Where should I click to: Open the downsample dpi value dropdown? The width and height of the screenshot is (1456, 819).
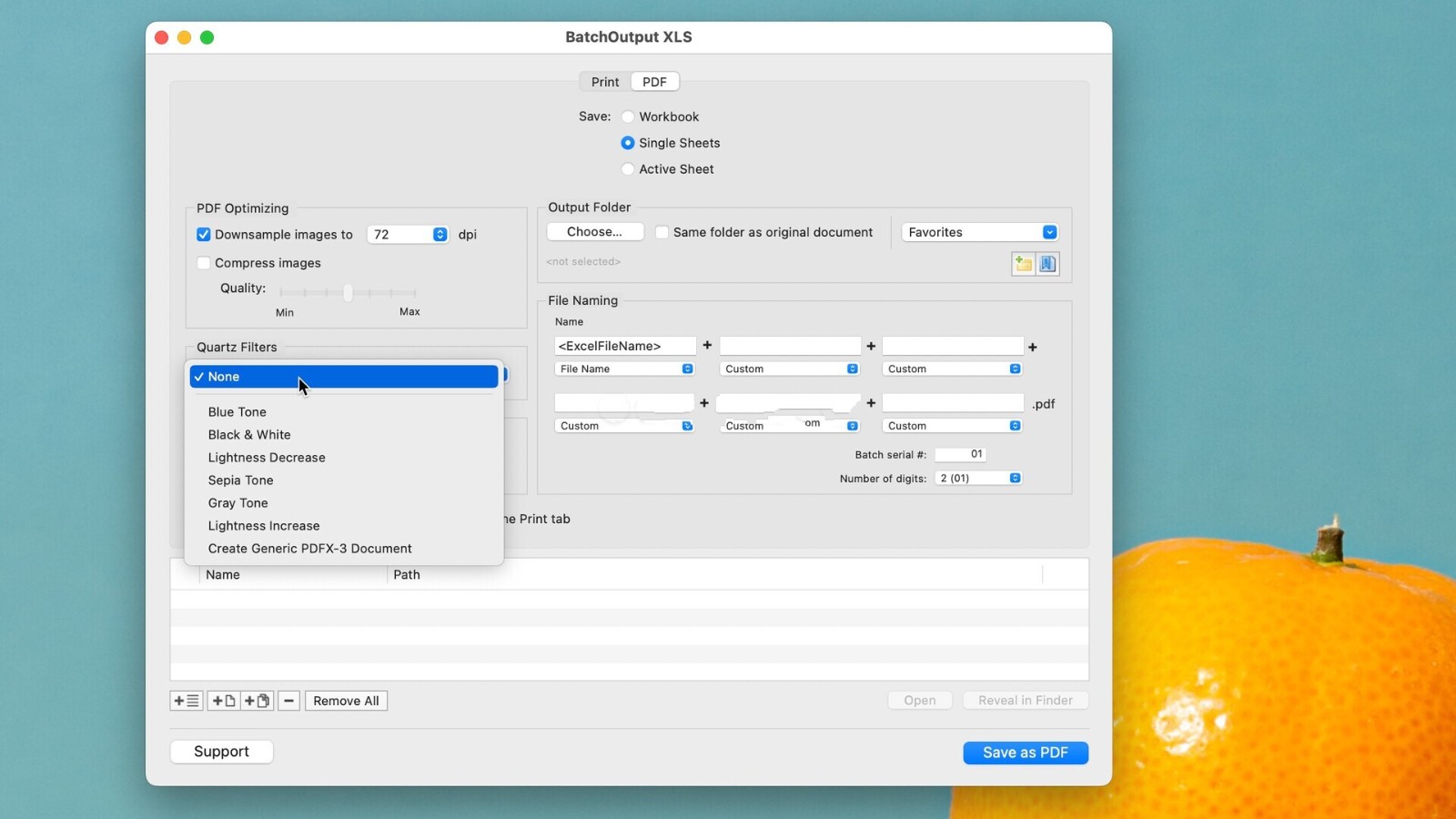[x=440, y=235]
